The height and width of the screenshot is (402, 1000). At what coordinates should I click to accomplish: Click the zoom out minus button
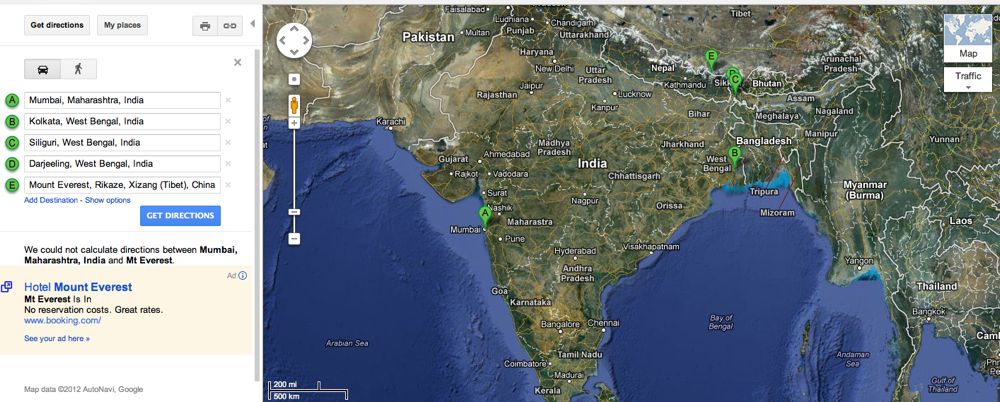point(294,239)
